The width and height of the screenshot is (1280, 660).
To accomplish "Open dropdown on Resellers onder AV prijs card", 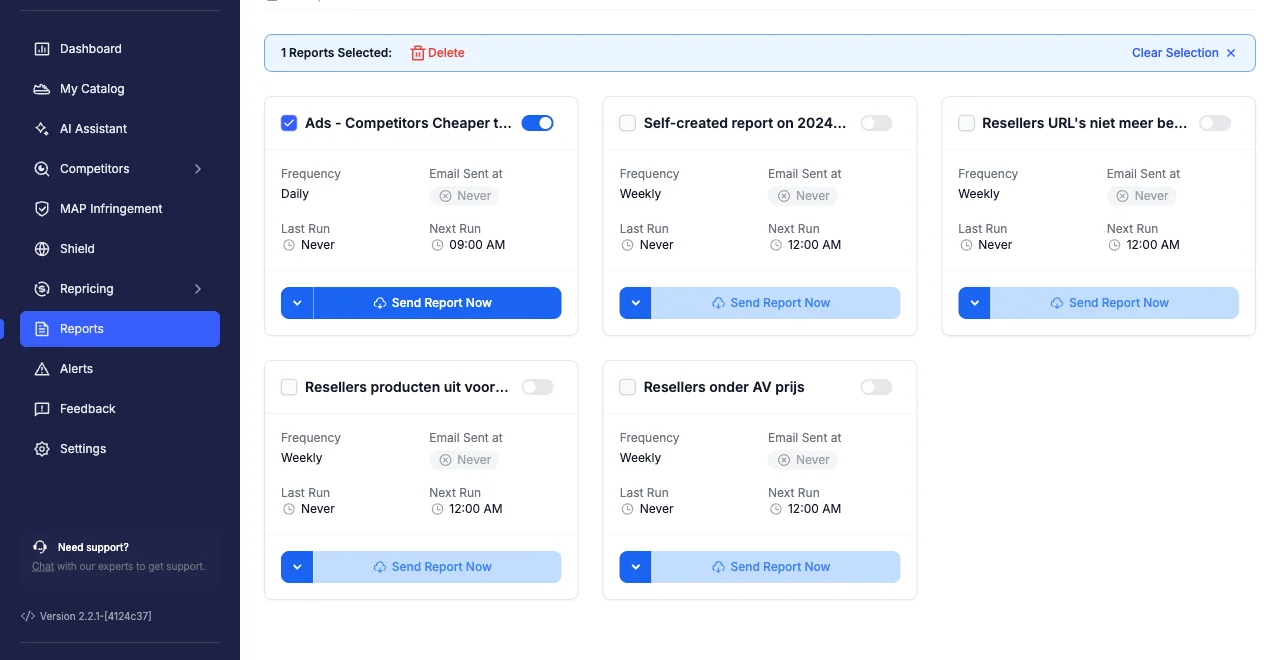I will click(636, 567).
